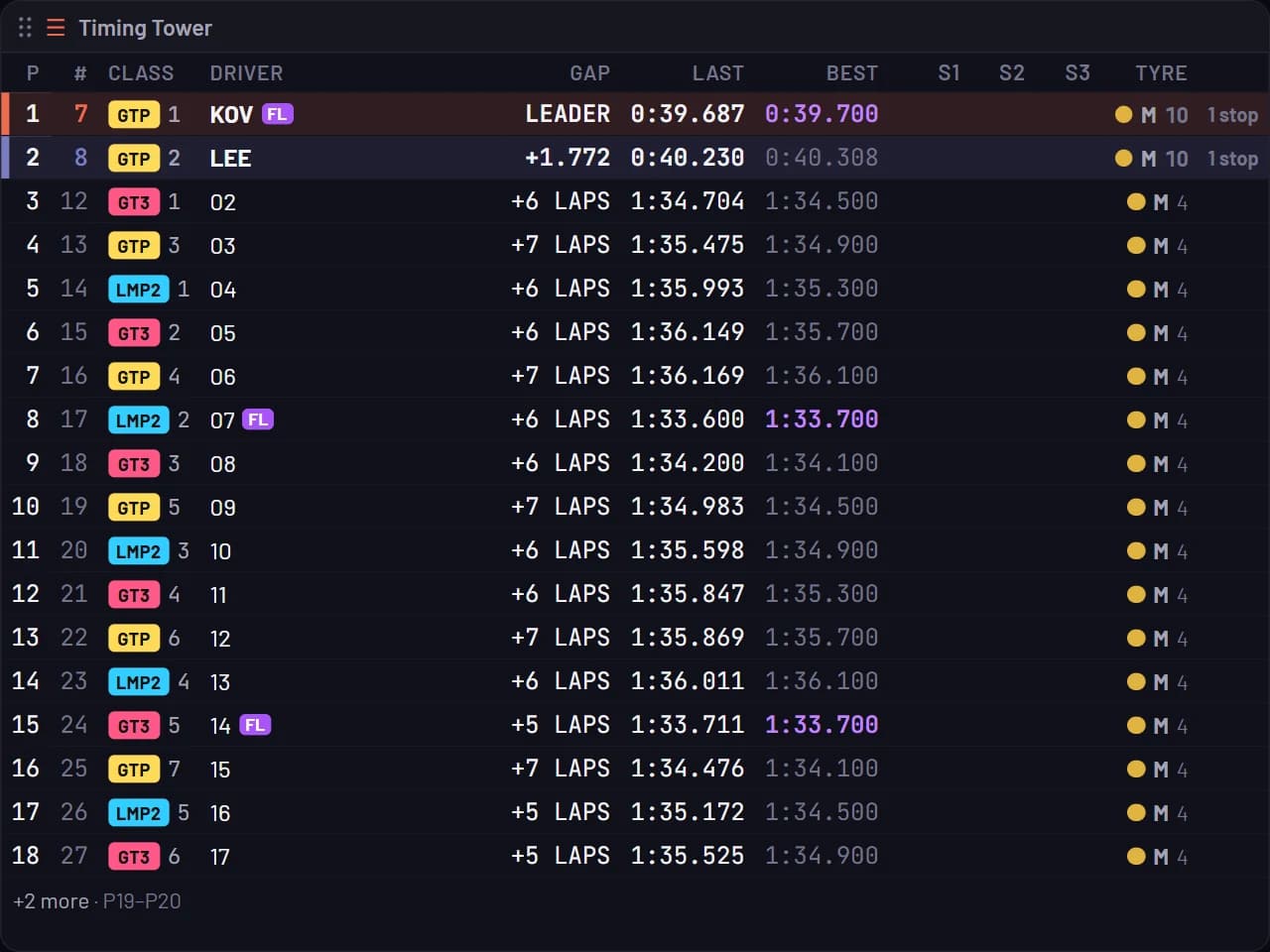
Task: Click the LMP2 class badge for car 26
Action: click(138, 813)
